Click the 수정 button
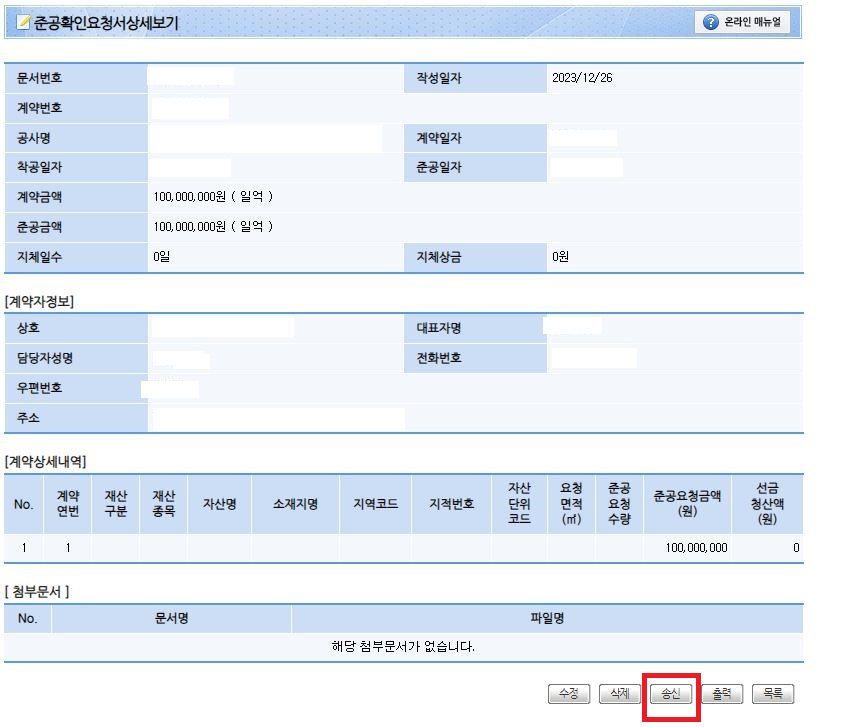The image size is (846, 727). pos(569,694)
